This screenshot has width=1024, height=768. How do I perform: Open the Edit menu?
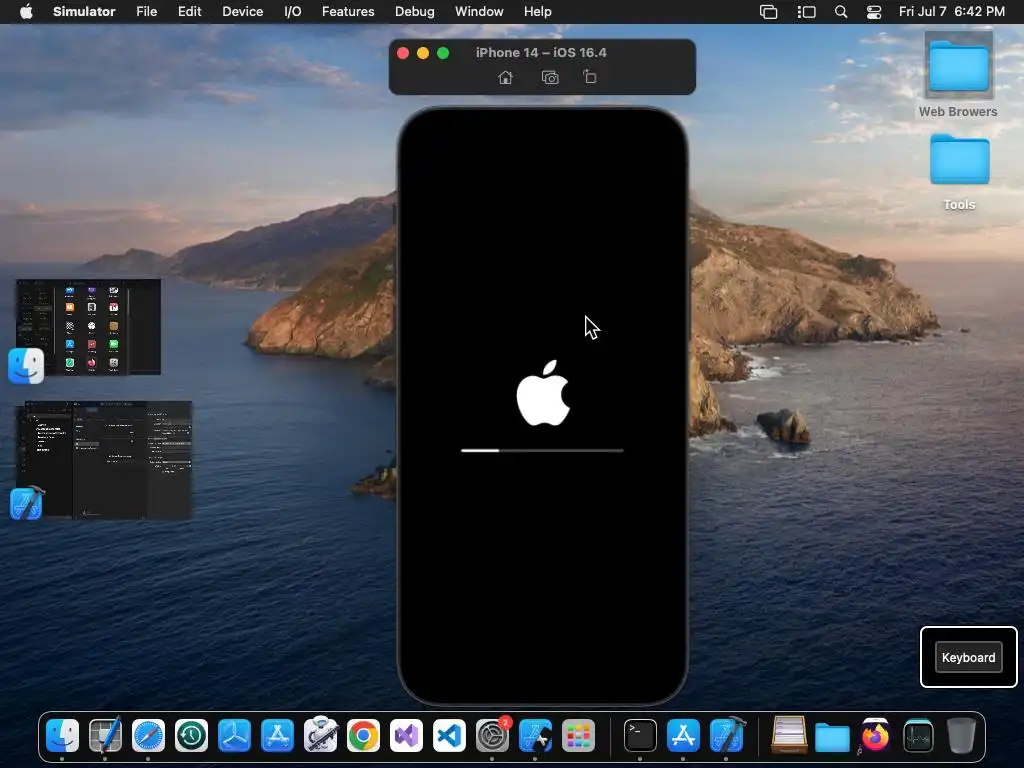[x=189, y=12]
